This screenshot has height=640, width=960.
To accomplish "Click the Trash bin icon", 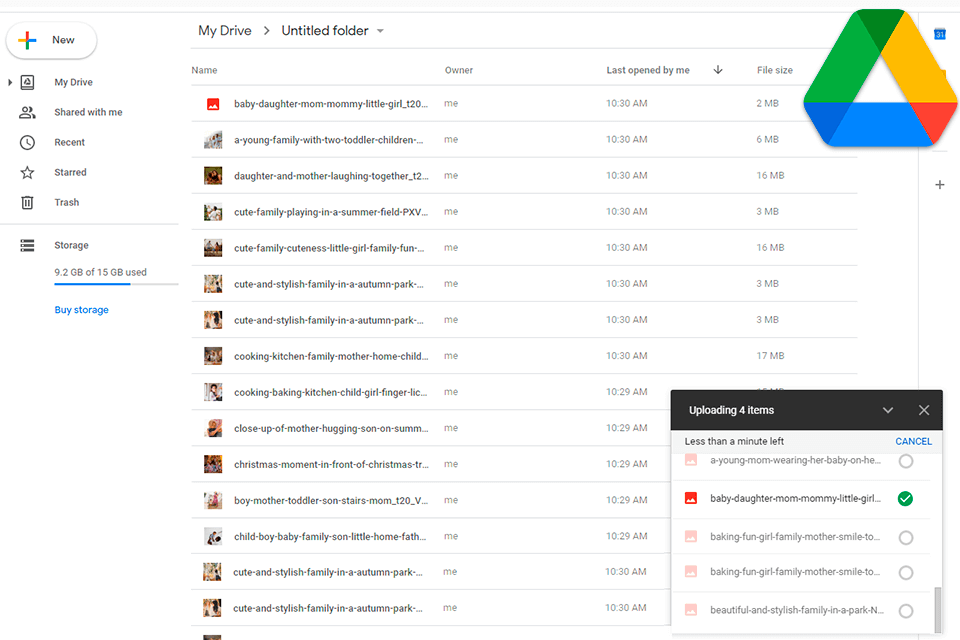I will pos(27,202).
